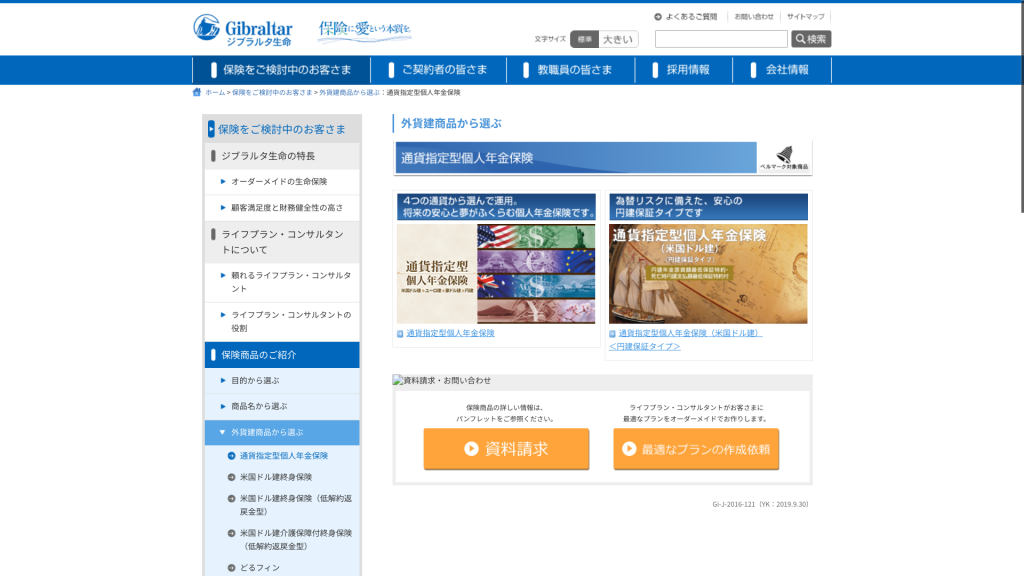Select 米国ドル建終身保険（低解約返戻金型） in the sidebar
The image size is (1024, 576).
[x=296, y=505]
